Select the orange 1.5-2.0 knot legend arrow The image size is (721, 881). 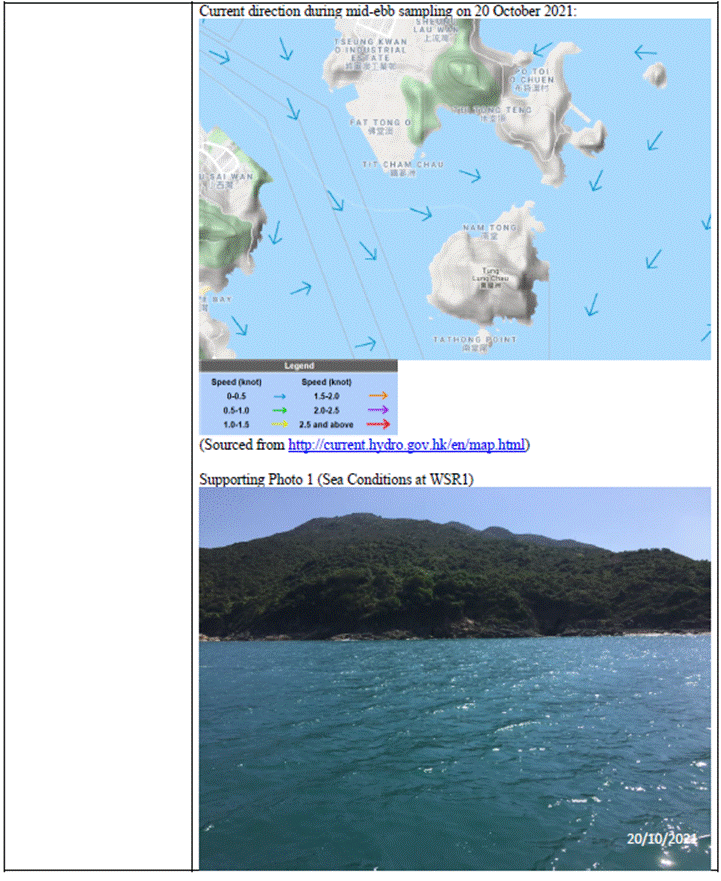click(x=378, y=397)
